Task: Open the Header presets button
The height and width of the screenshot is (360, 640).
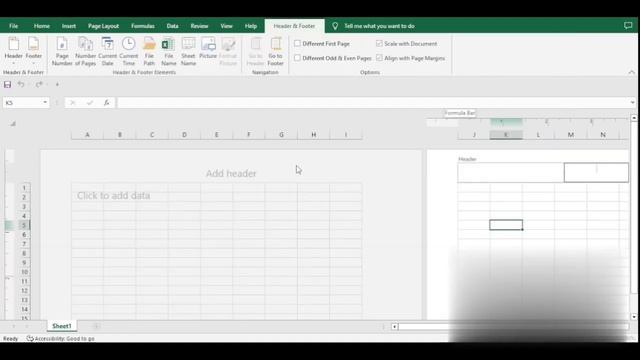Action: (13, 51)
